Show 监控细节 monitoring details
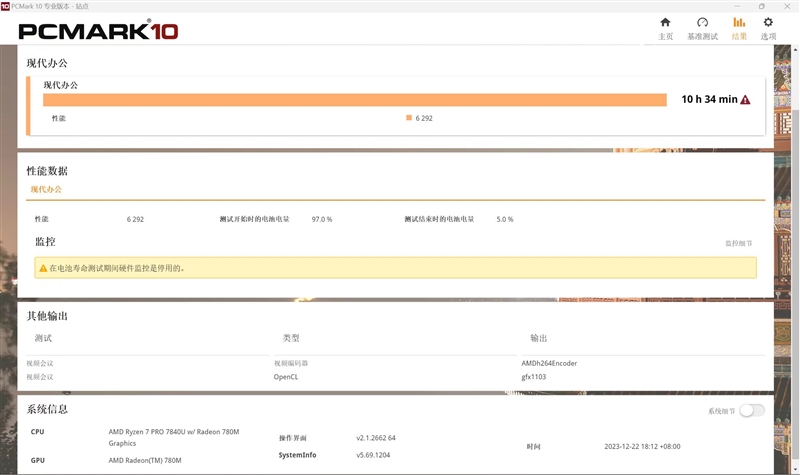800x475 pixels. 739,243
